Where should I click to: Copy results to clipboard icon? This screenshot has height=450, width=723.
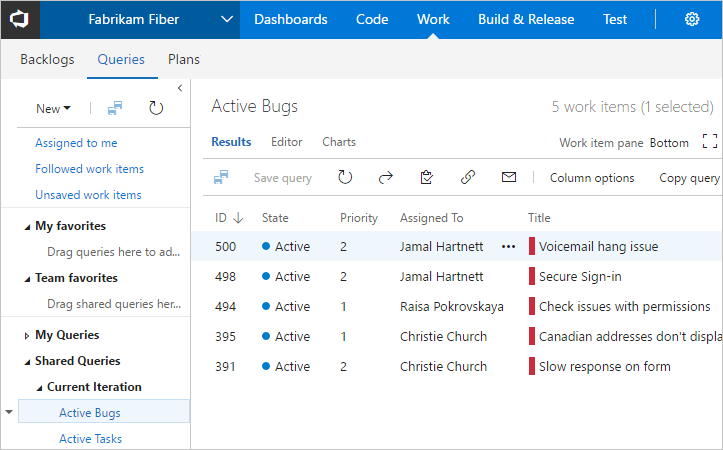[427, 178]
